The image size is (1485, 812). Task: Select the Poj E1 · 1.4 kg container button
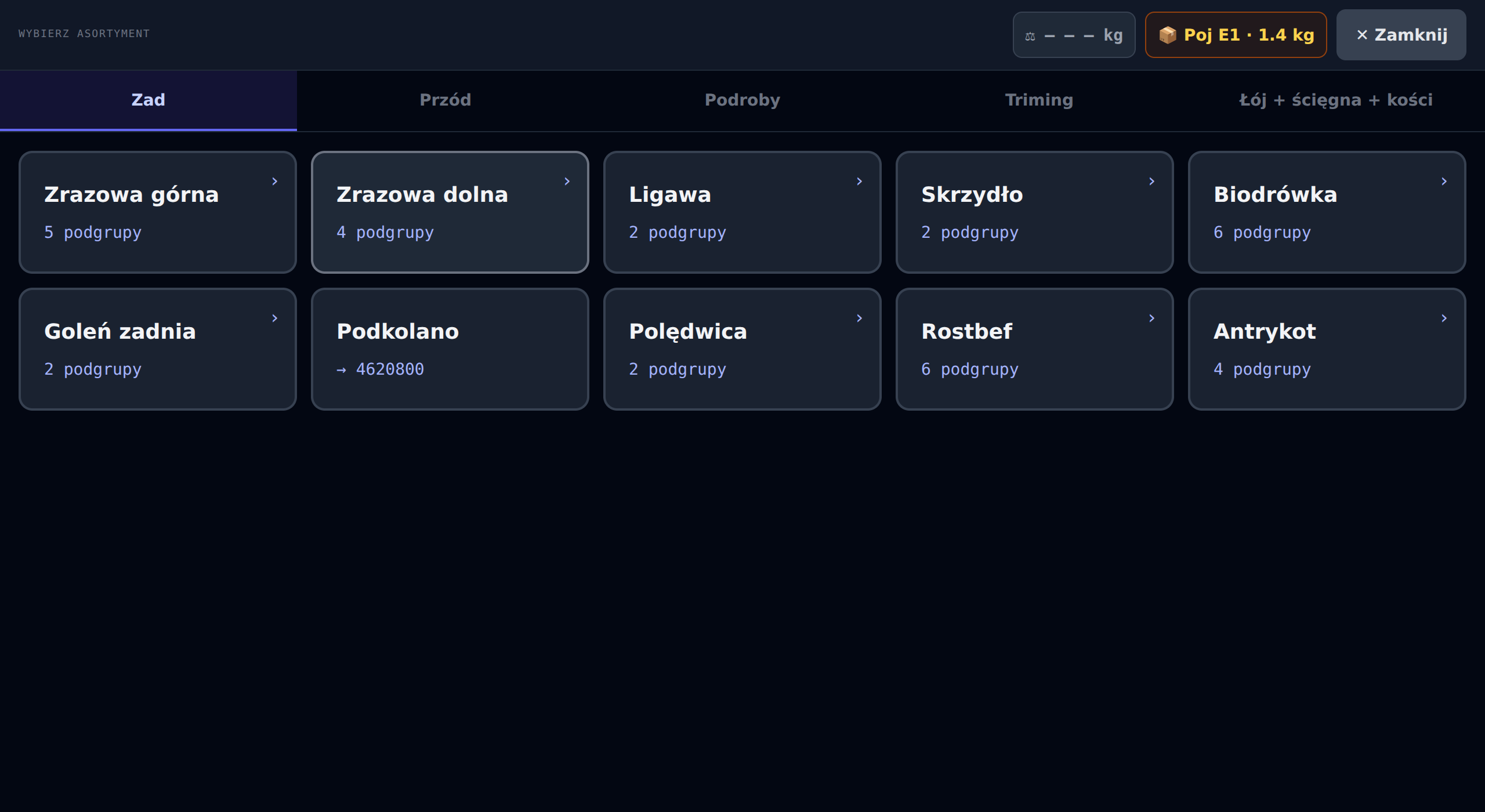(1236, 35)
